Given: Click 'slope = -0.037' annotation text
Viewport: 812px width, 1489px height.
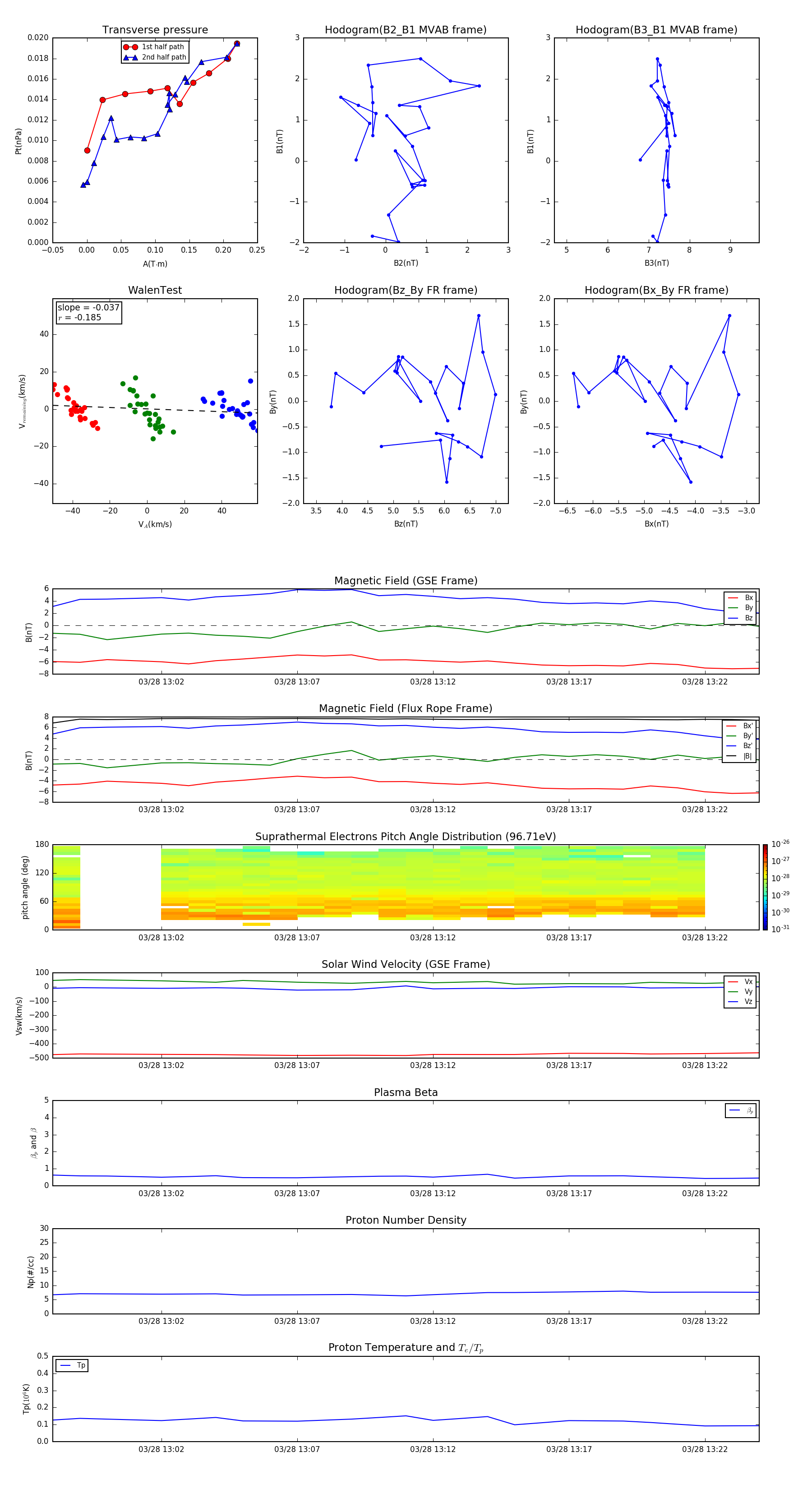Looking at the screenshot, I should pos(88,308).
